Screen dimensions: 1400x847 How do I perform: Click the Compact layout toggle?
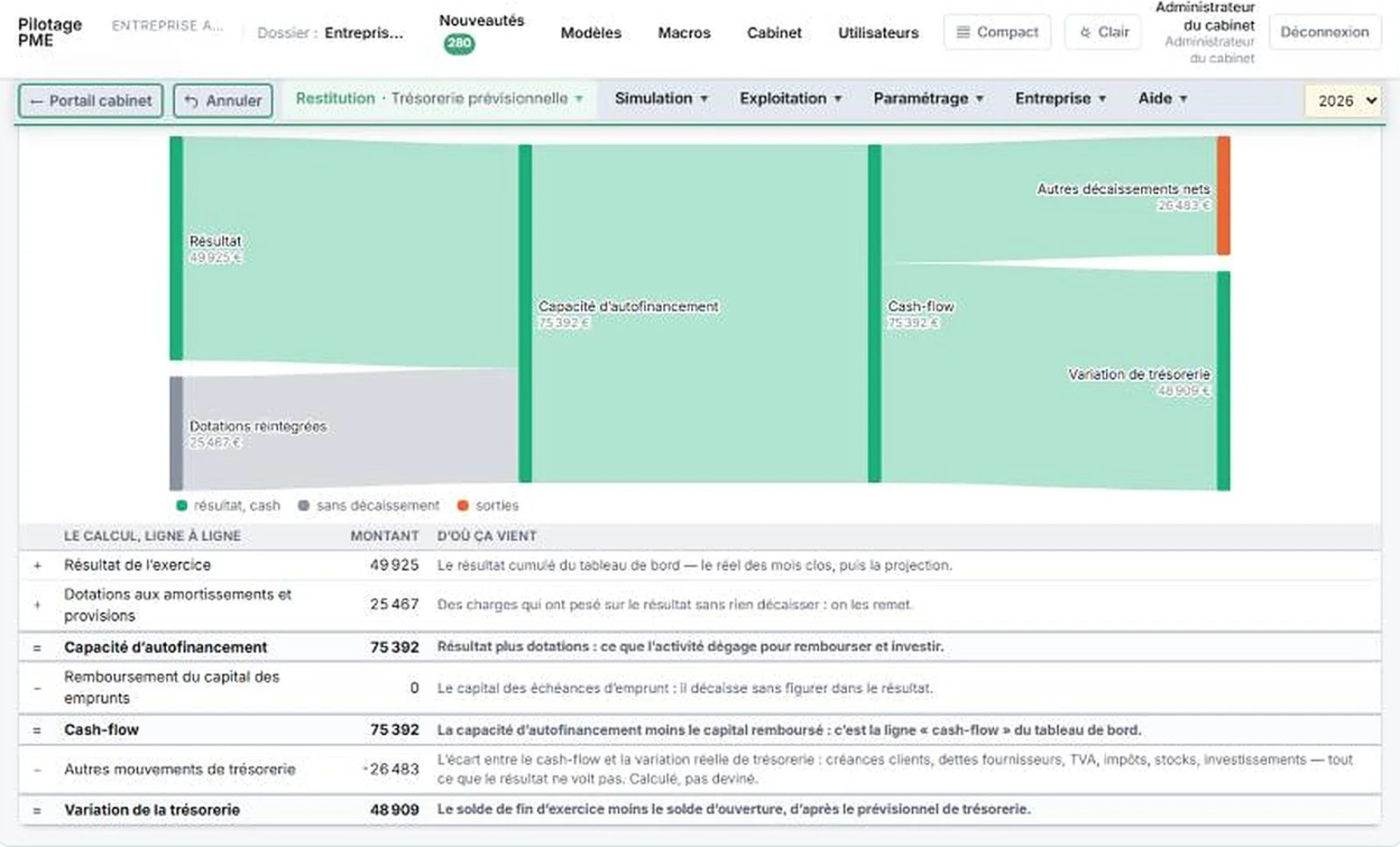click(996, 32)
